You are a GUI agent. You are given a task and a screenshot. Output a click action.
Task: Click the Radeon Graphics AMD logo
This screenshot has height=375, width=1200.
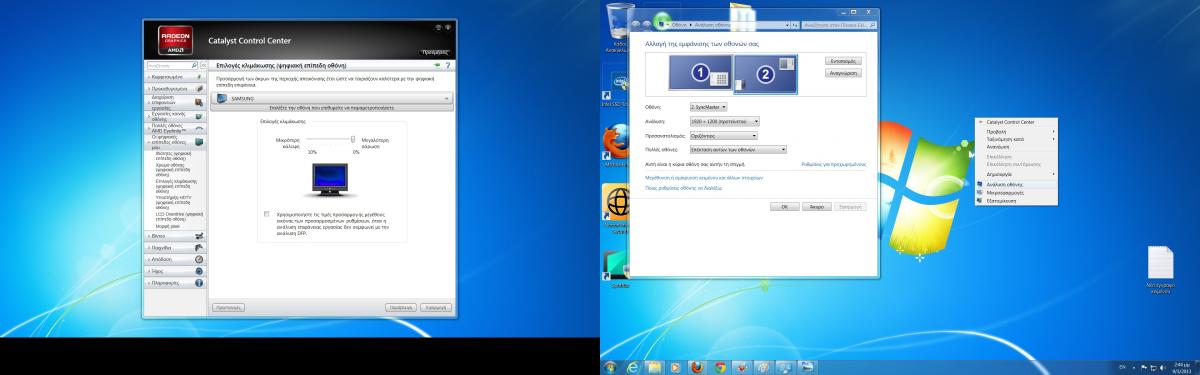pos(176,41)
